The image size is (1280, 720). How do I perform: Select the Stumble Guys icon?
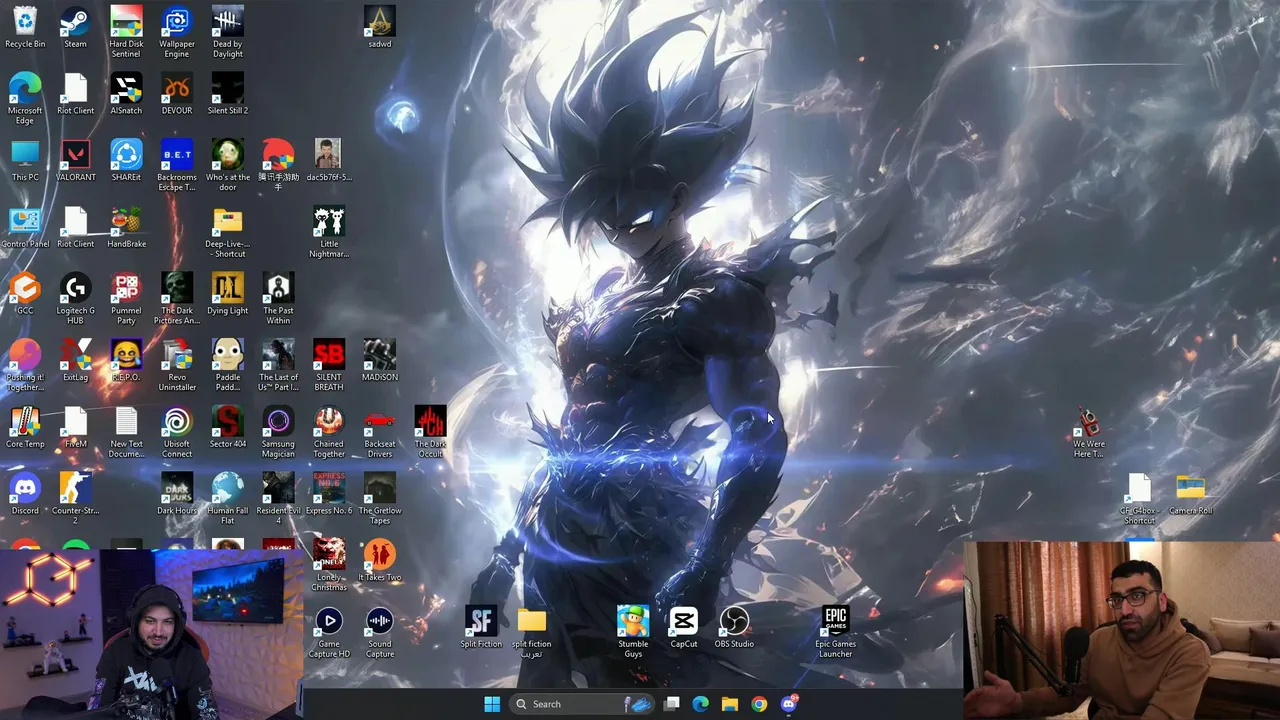(x=633, y=633)
